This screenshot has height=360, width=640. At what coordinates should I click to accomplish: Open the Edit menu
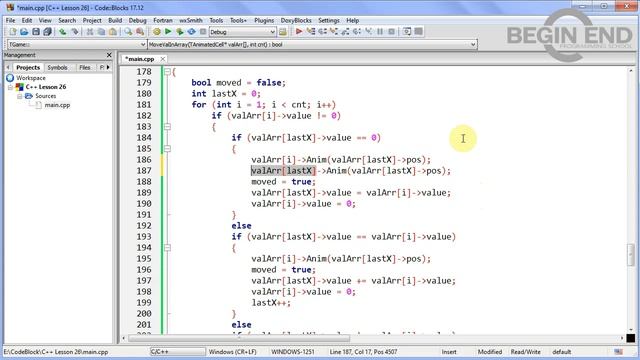click(27, 20)
